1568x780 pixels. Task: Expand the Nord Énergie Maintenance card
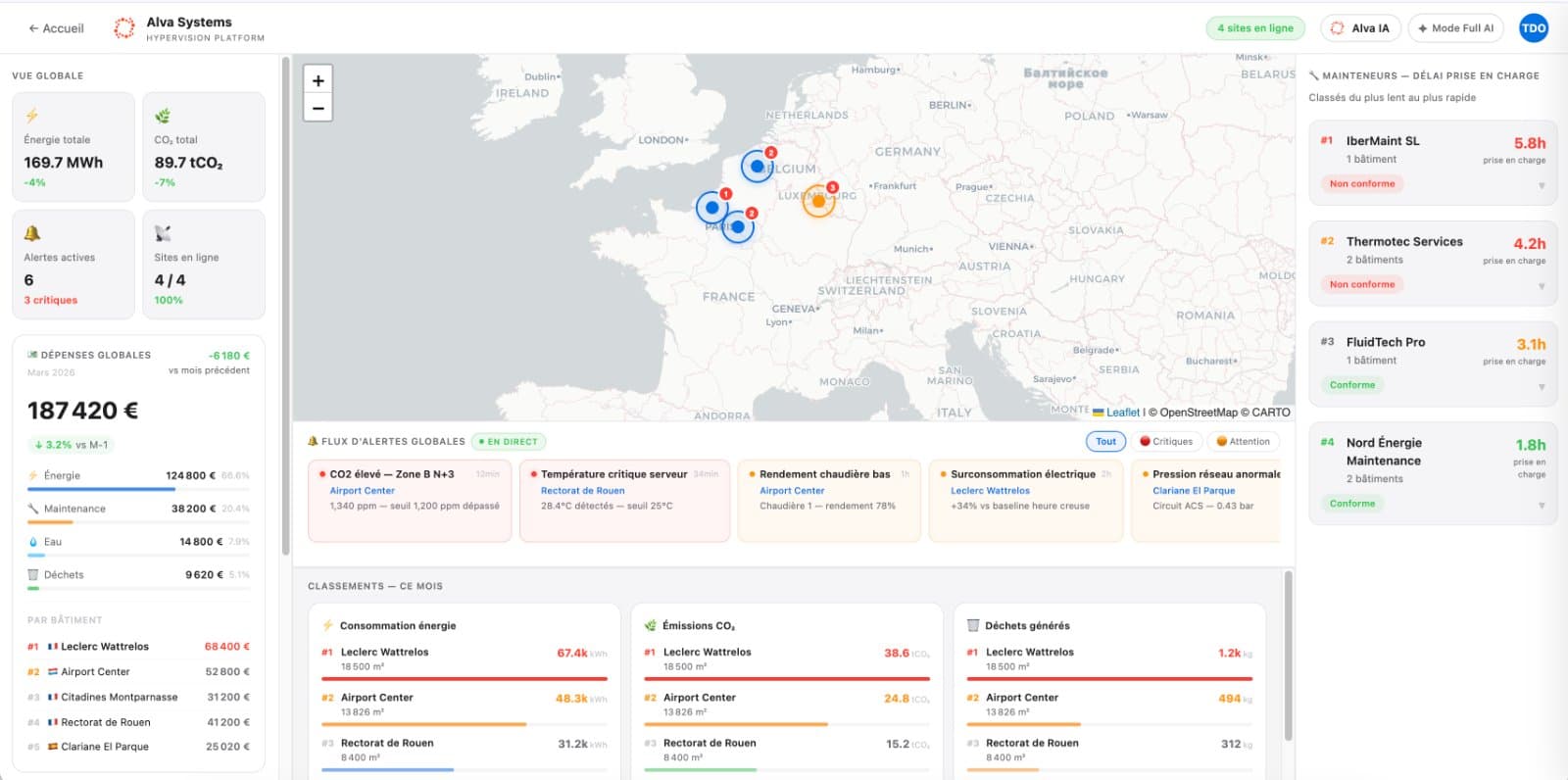[1542, 506]
